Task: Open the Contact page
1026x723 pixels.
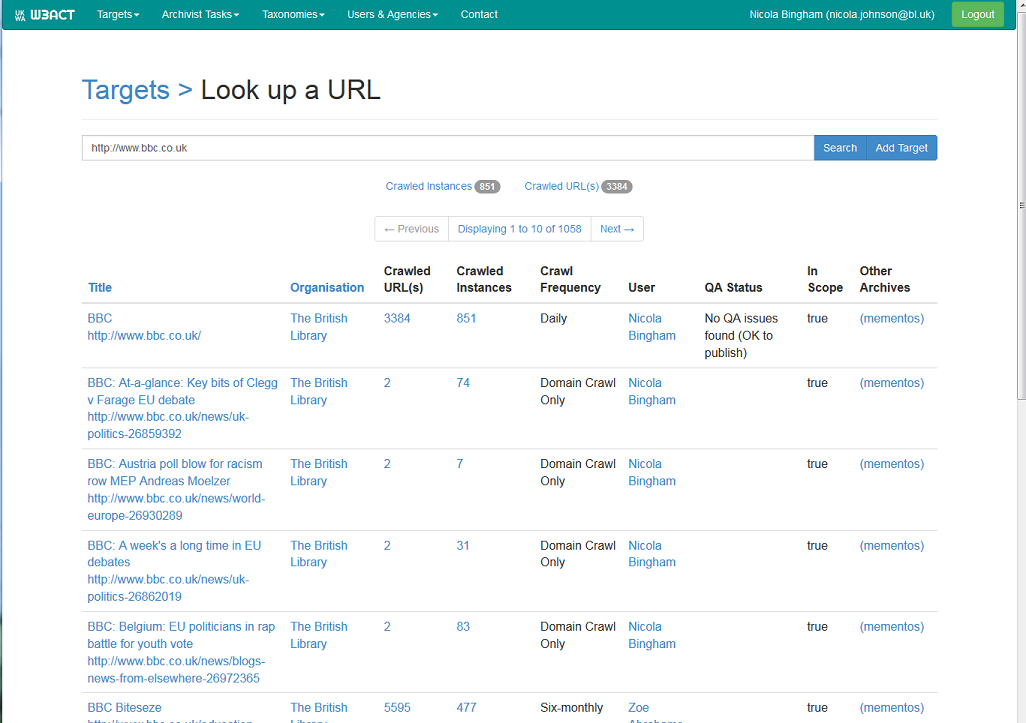Action: coord(479,14)
